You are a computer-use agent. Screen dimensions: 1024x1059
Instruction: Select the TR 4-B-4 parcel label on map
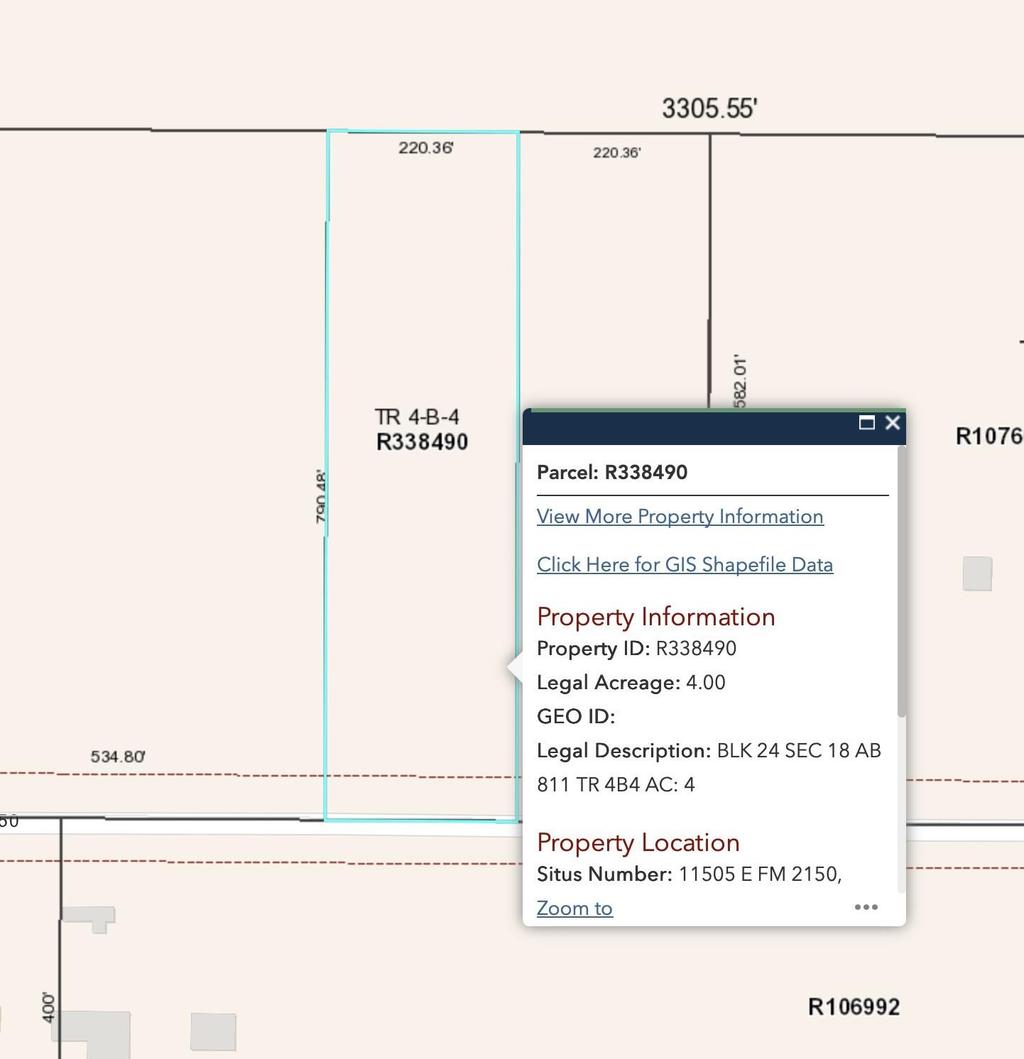coord(417,417)
